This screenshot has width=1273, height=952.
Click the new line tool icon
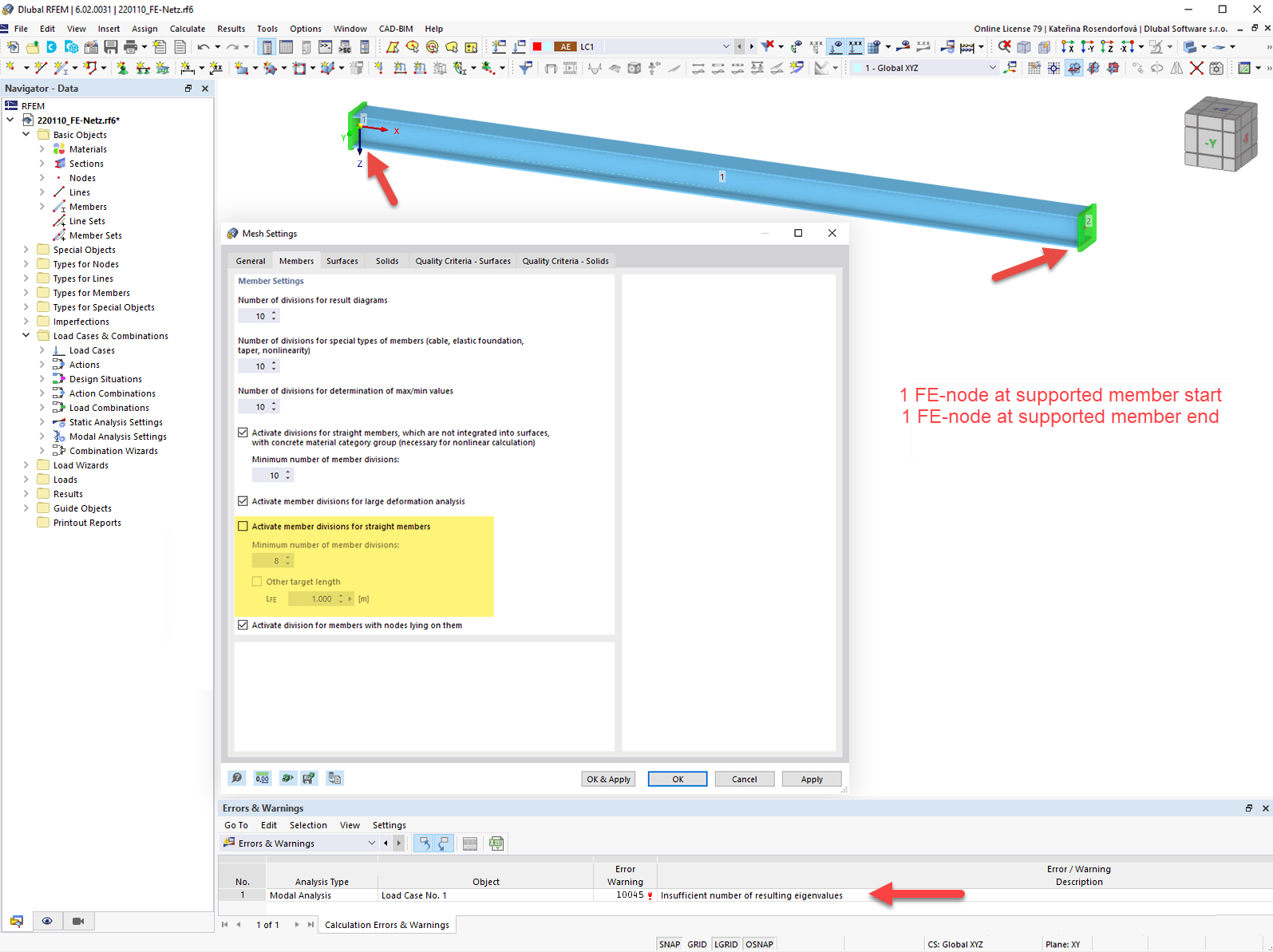[x=42, y=69]
